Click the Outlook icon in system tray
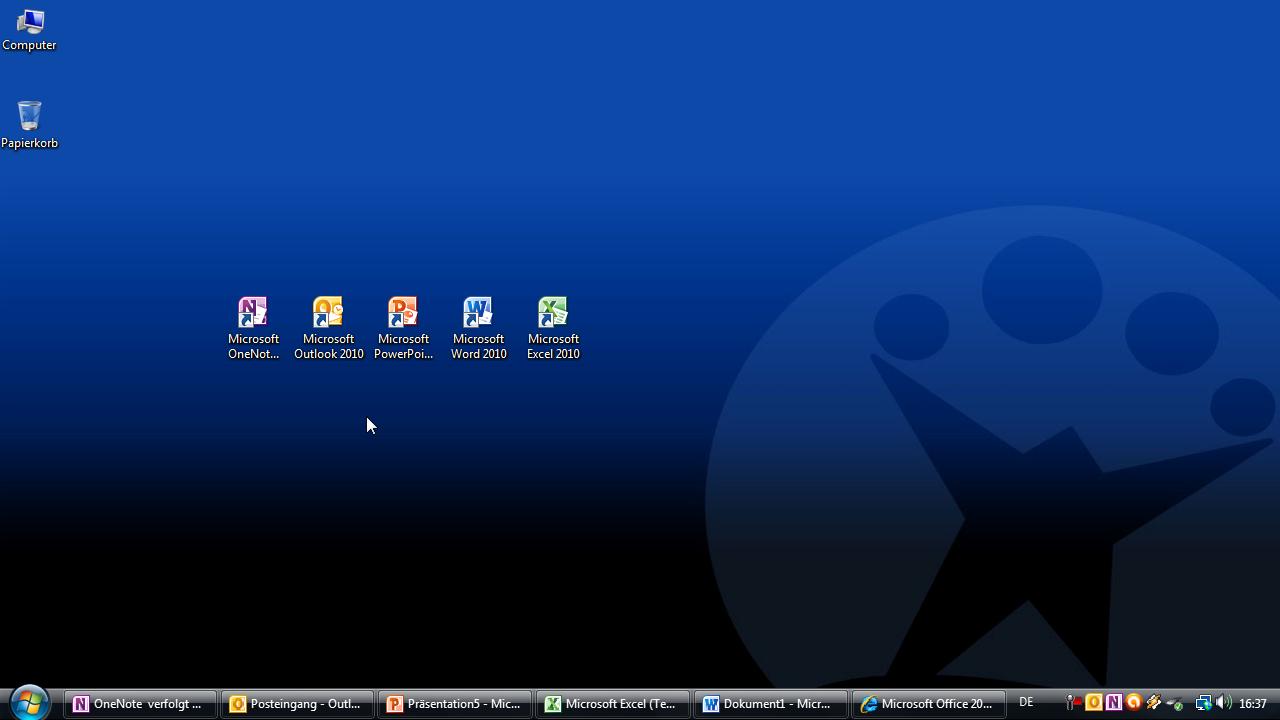This screenshot has height=720, width=1280. point(1094,703)
